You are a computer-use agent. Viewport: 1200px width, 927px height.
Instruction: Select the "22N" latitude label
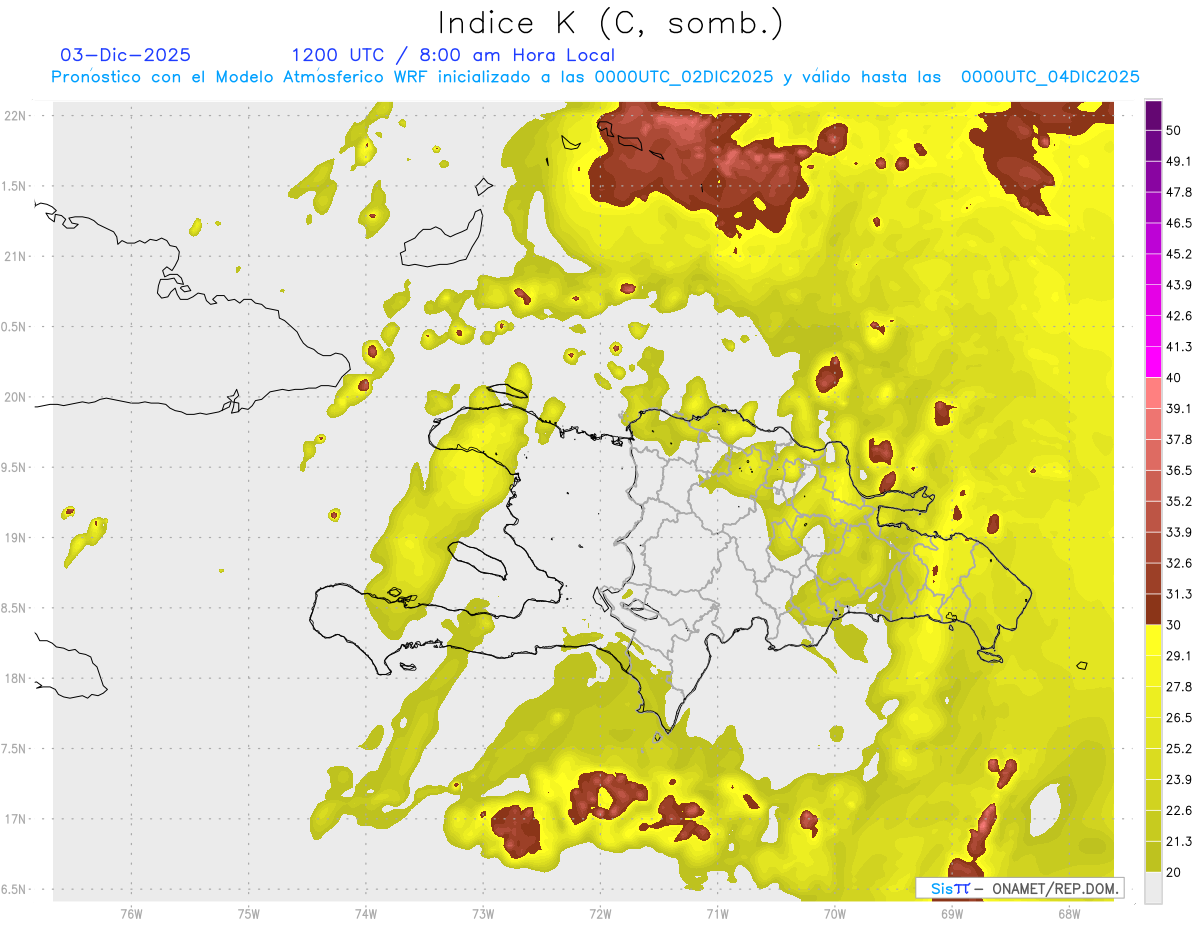tap(14, 116)
